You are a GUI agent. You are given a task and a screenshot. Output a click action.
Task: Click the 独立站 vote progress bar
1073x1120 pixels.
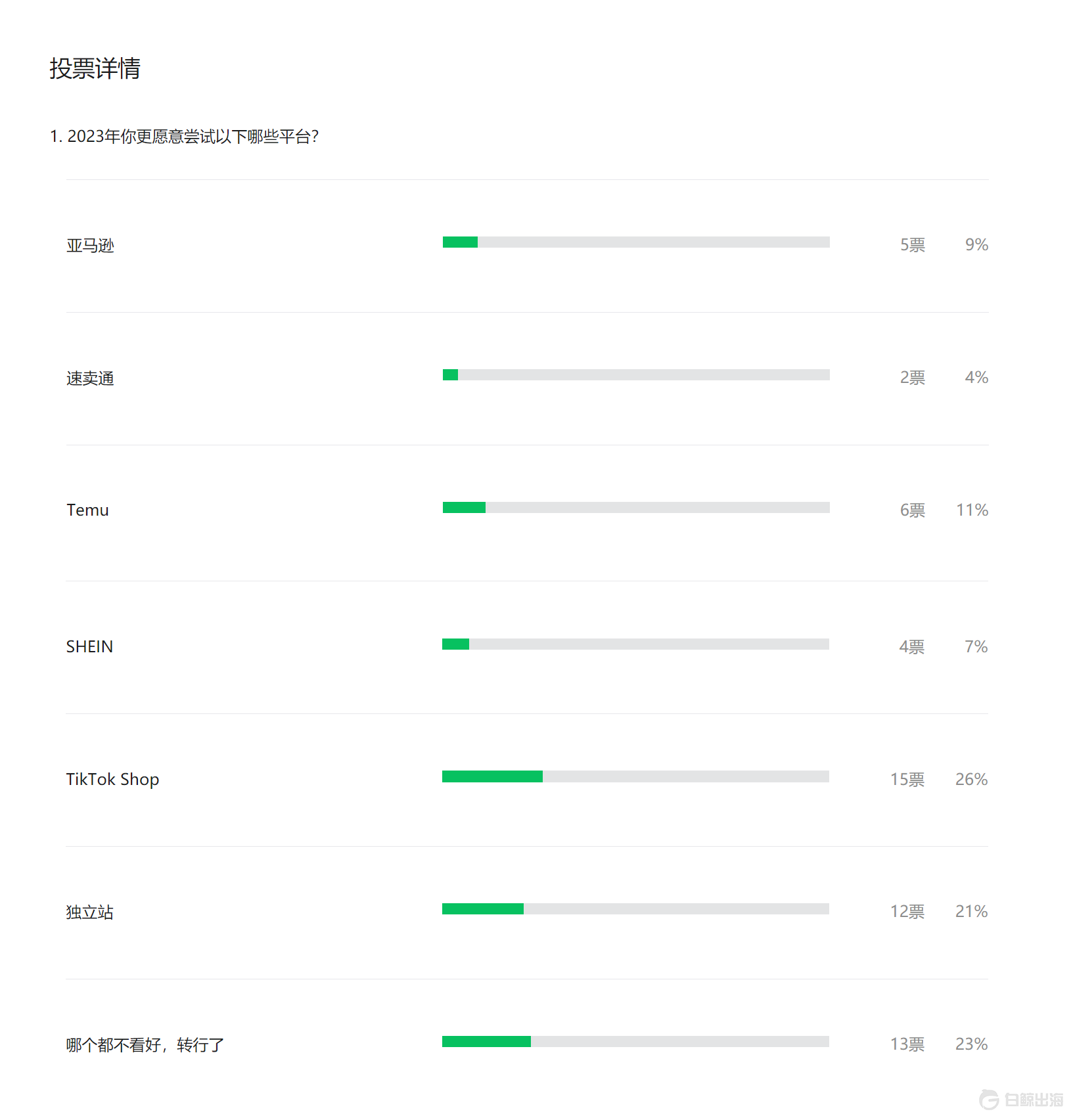635,909
